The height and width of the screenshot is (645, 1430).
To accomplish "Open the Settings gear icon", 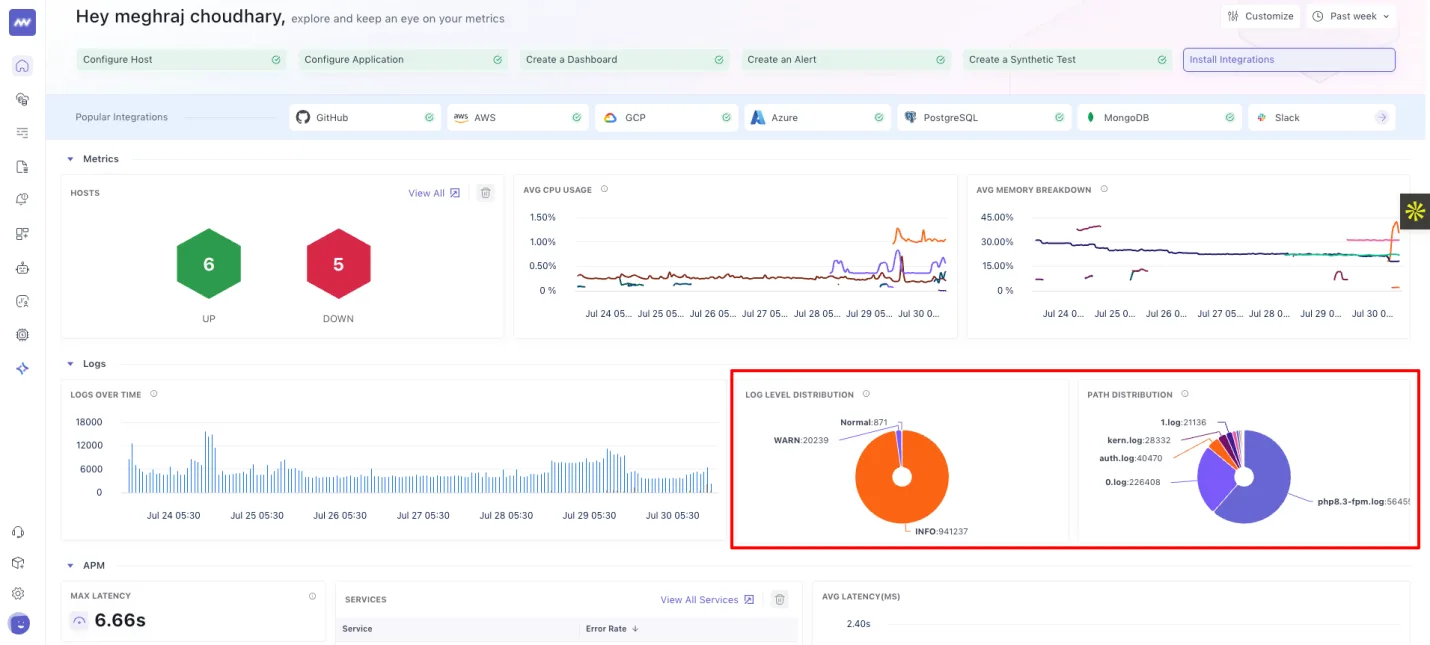I will [18, 593].
